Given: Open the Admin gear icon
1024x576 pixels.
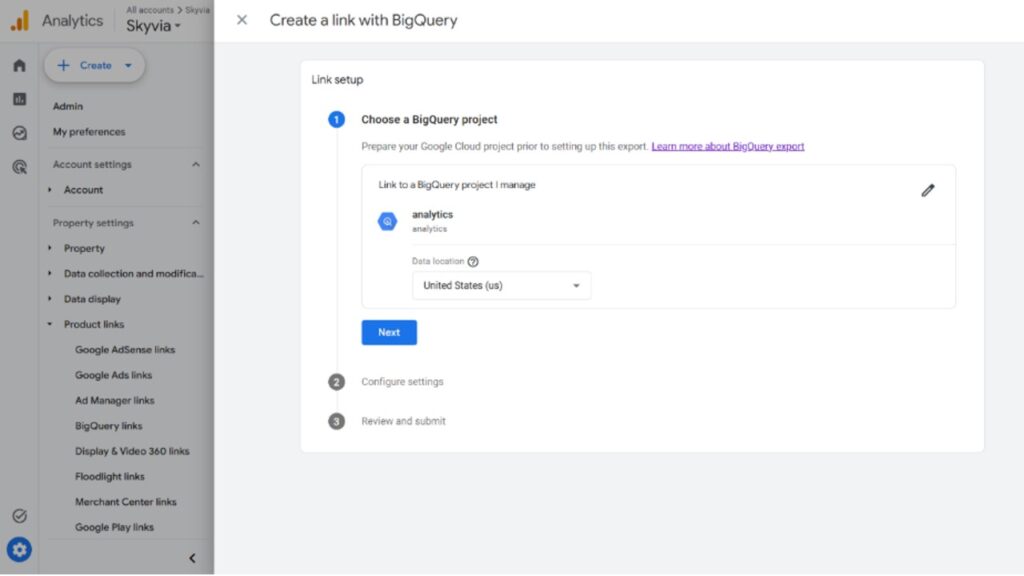Looking at the screenshot, I should [x=20, y=550].
